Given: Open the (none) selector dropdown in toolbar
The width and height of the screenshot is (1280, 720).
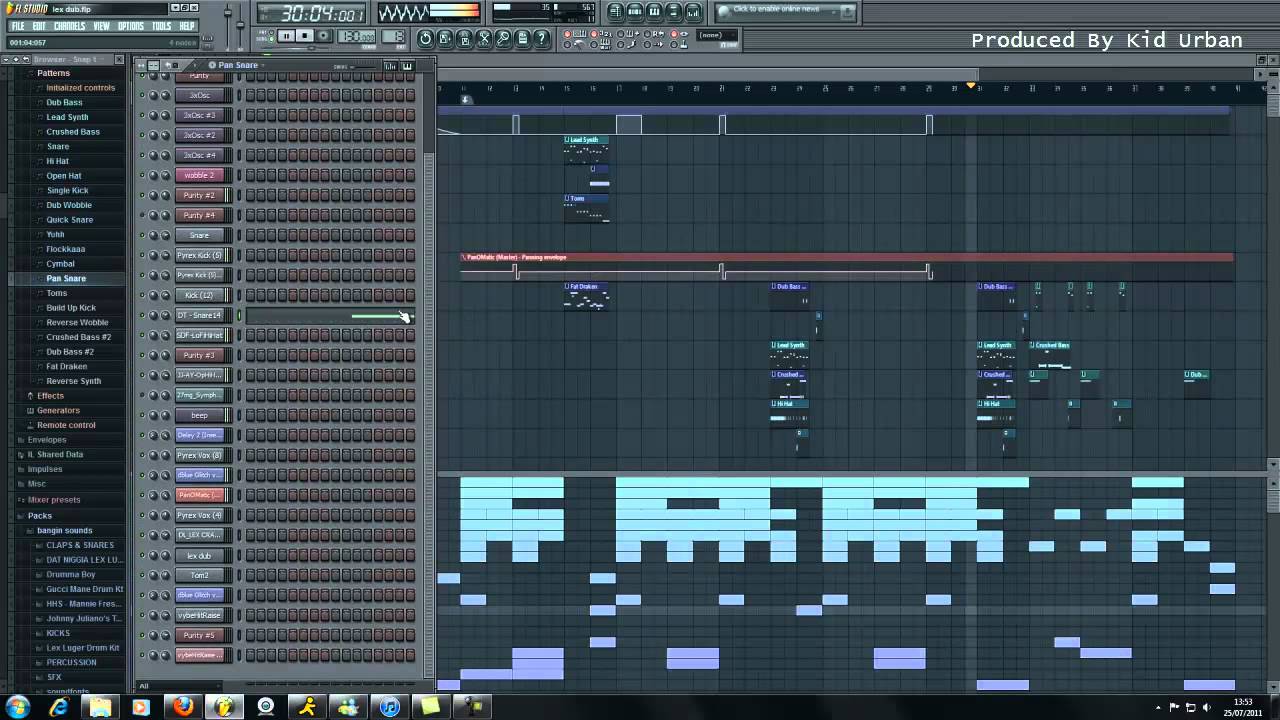Looking at the screenshot, I should point(716,35).
